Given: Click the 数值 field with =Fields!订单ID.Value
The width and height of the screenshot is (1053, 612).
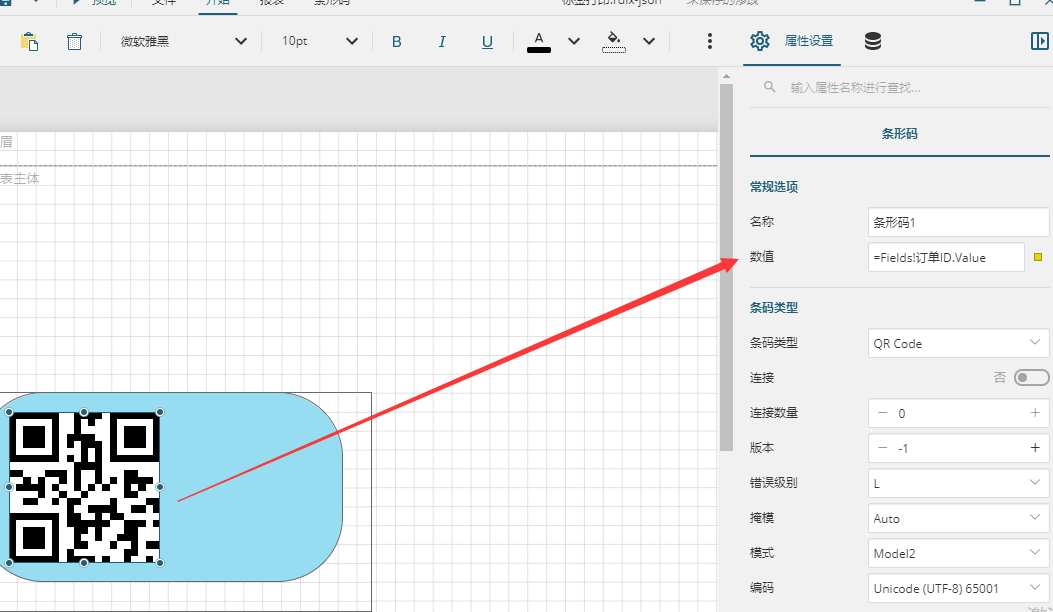Looking at the screenshot, I should [946, 257].
